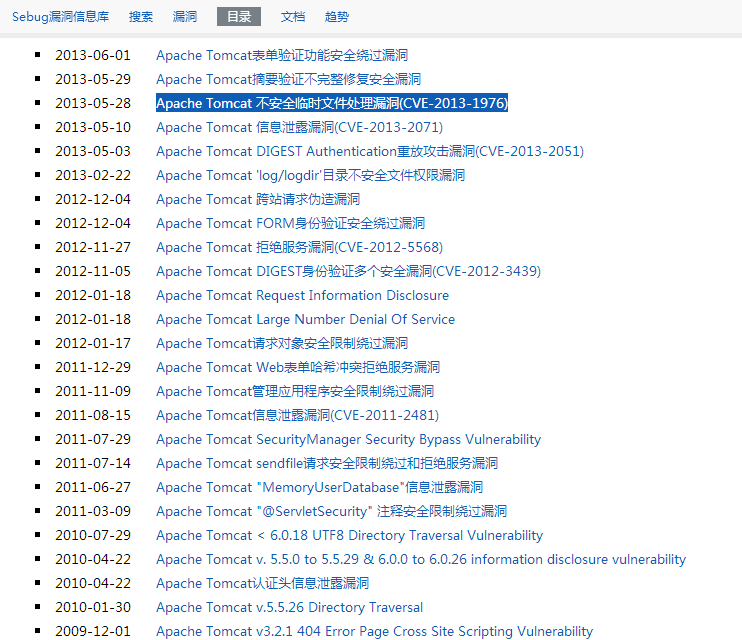Open the Sebug漏洞信息库 home link

point(61,17)
